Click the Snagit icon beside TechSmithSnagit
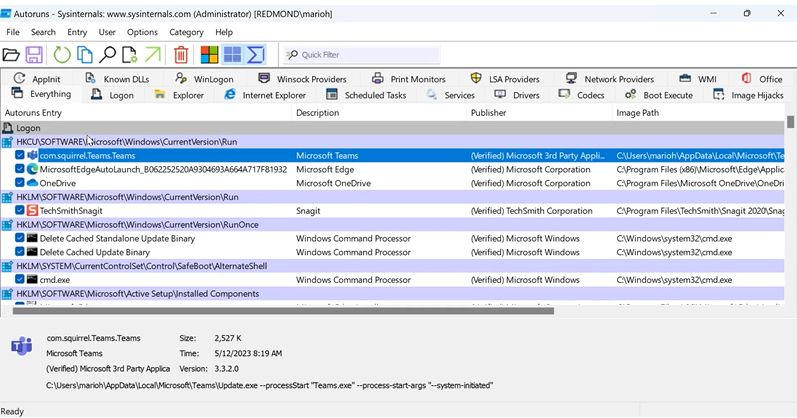This screenshot has height=418, width=797. click(x=33, y=210)
